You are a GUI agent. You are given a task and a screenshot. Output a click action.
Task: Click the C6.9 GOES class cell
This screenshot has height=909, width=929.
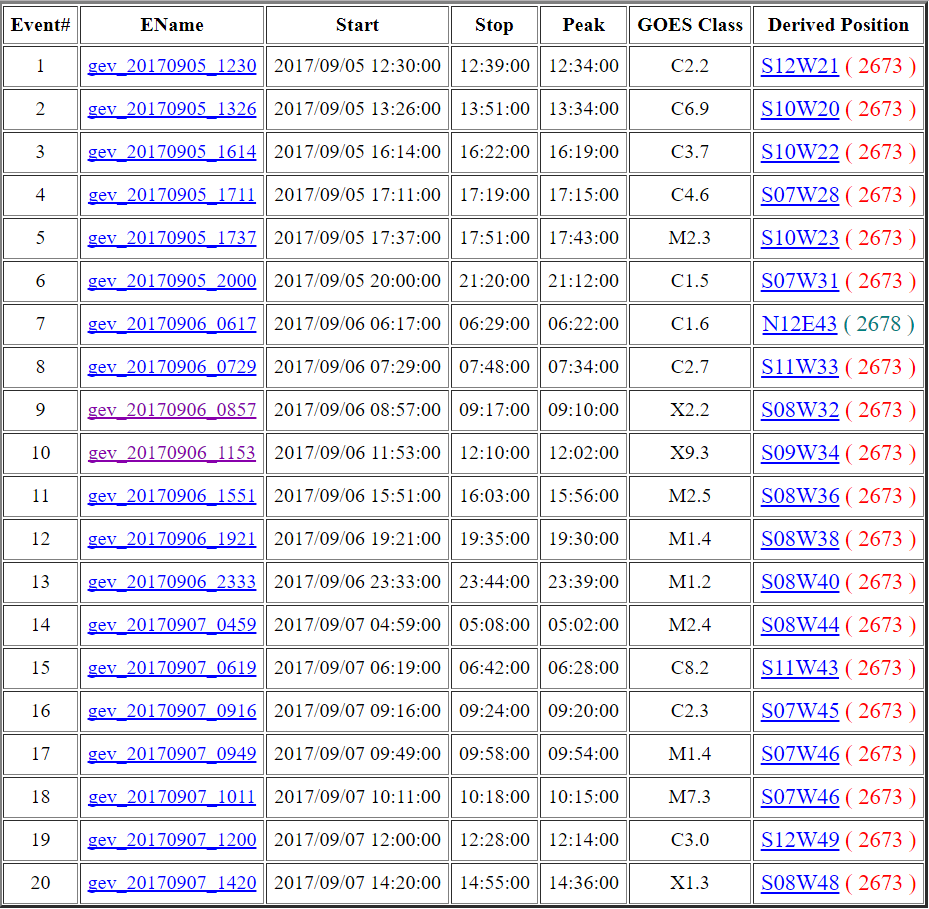[690, 109]
